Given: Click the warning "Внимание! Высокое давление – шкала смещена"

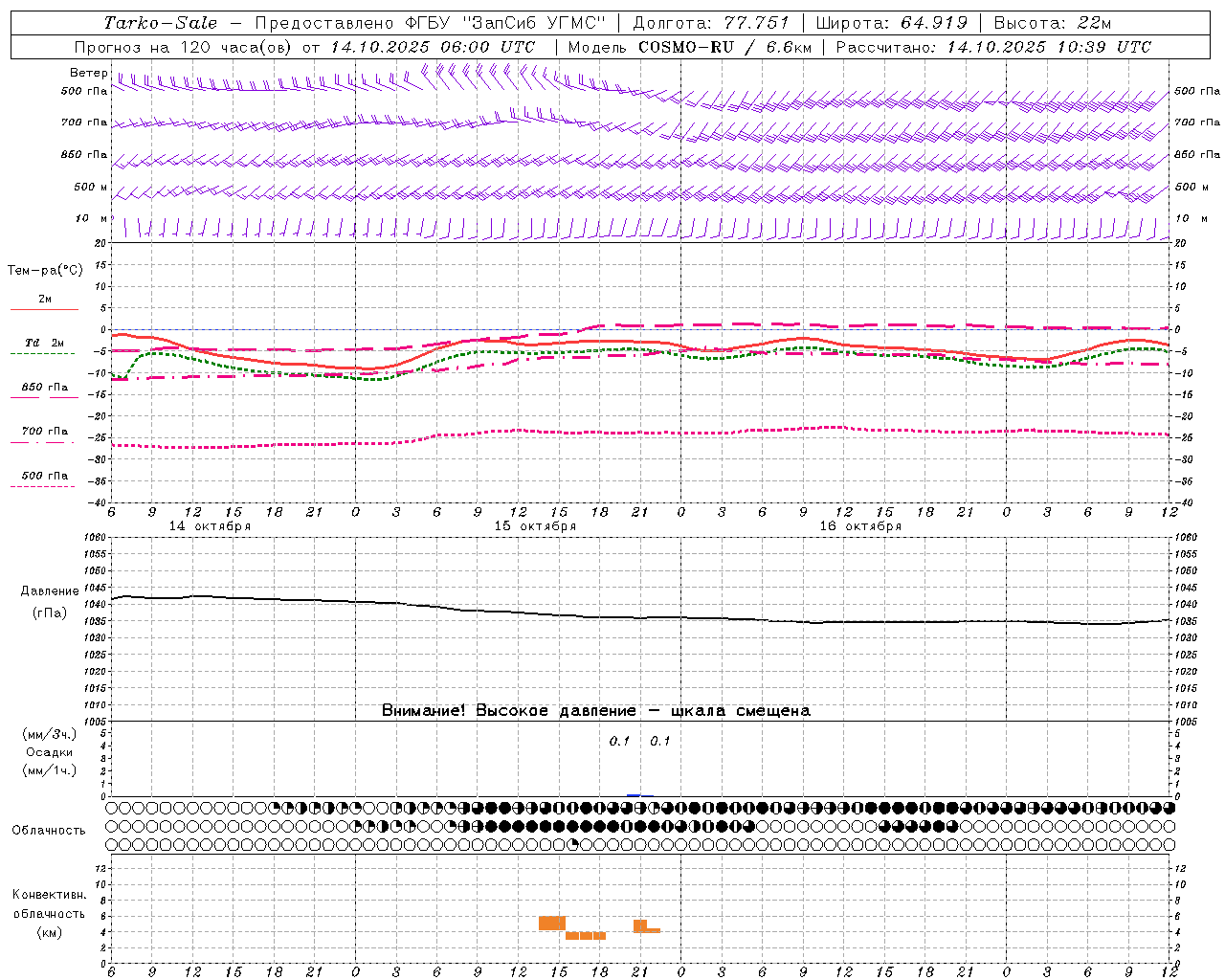Looking at the screenshot, I should (596, 711).
